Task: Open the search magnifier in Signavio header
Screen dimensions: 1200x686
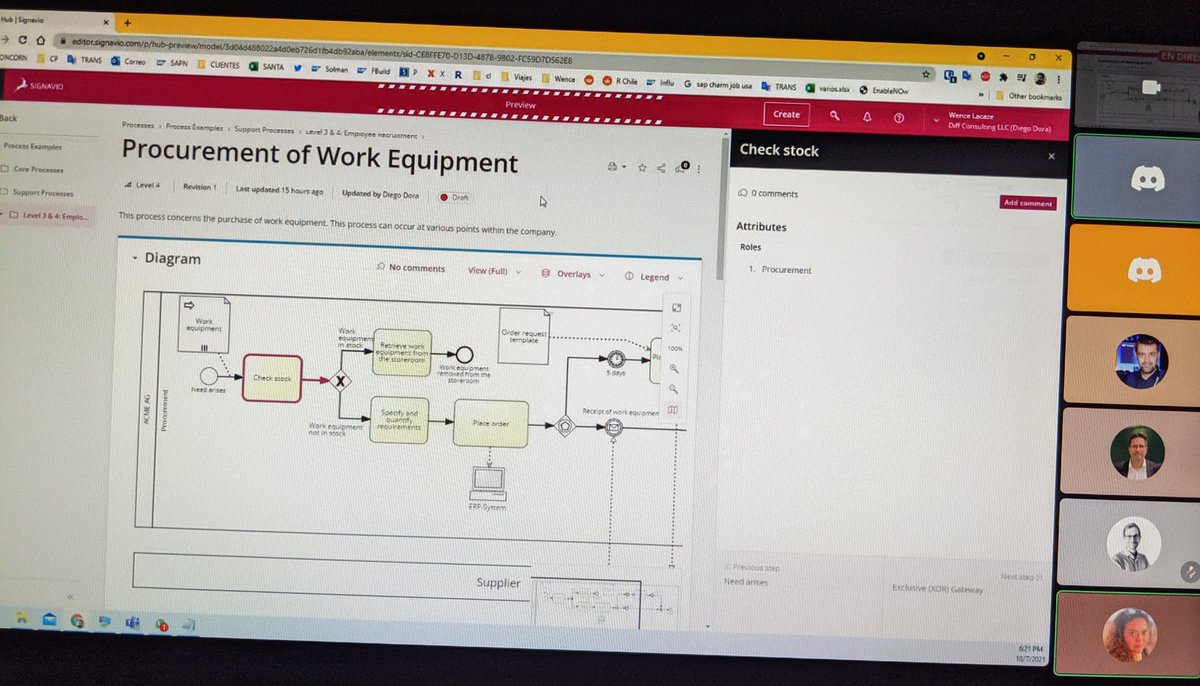Action: pyautogui.click(x=835, y=116)
